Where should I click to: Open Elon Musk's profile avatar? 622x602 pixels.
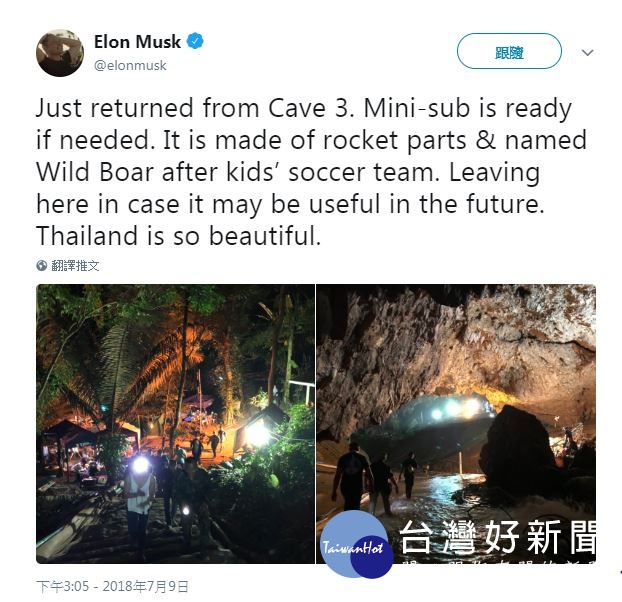pyautogui.click(x=60, y=53)
